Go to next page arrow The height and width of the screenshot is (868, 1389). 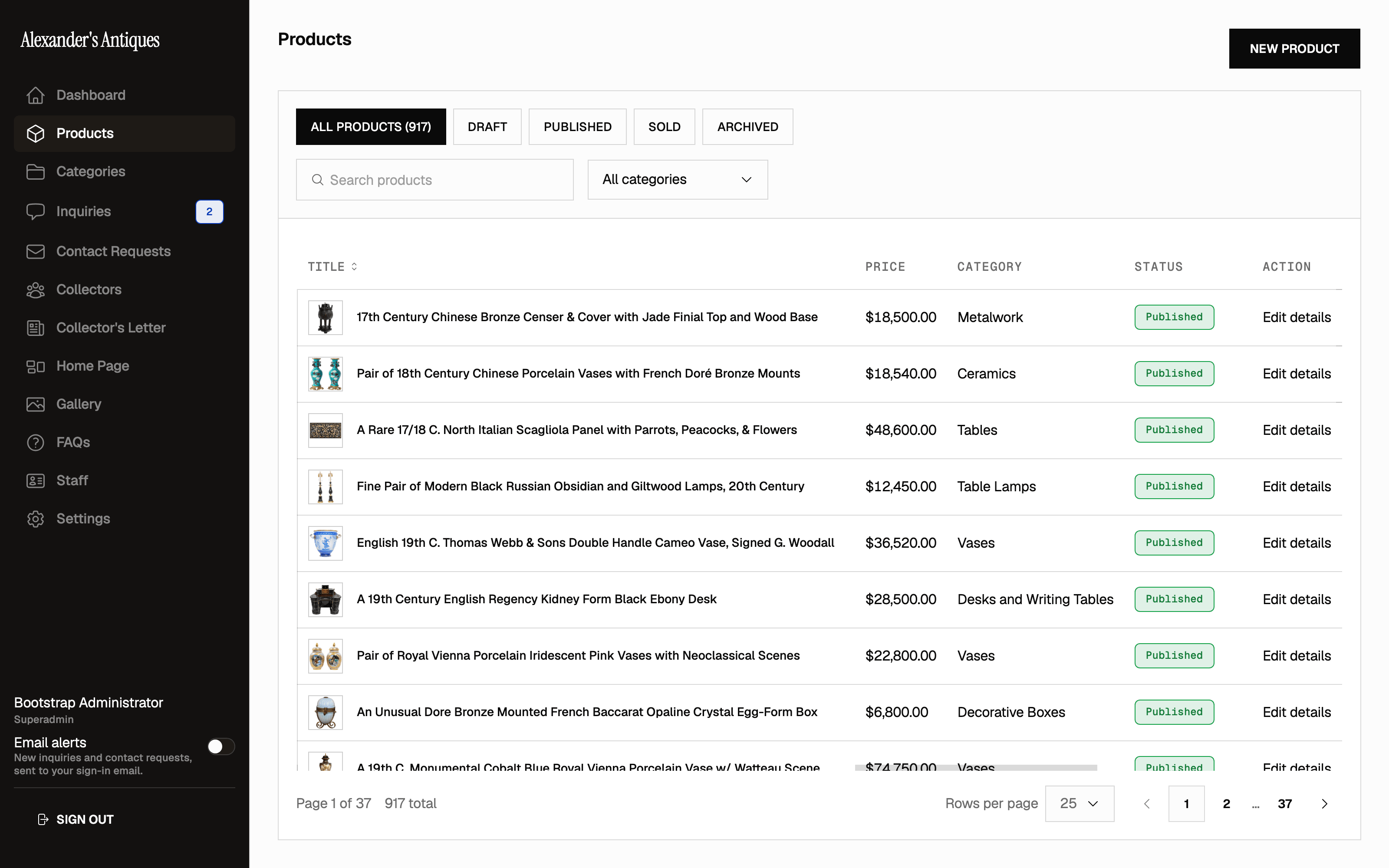[1324, 804]
